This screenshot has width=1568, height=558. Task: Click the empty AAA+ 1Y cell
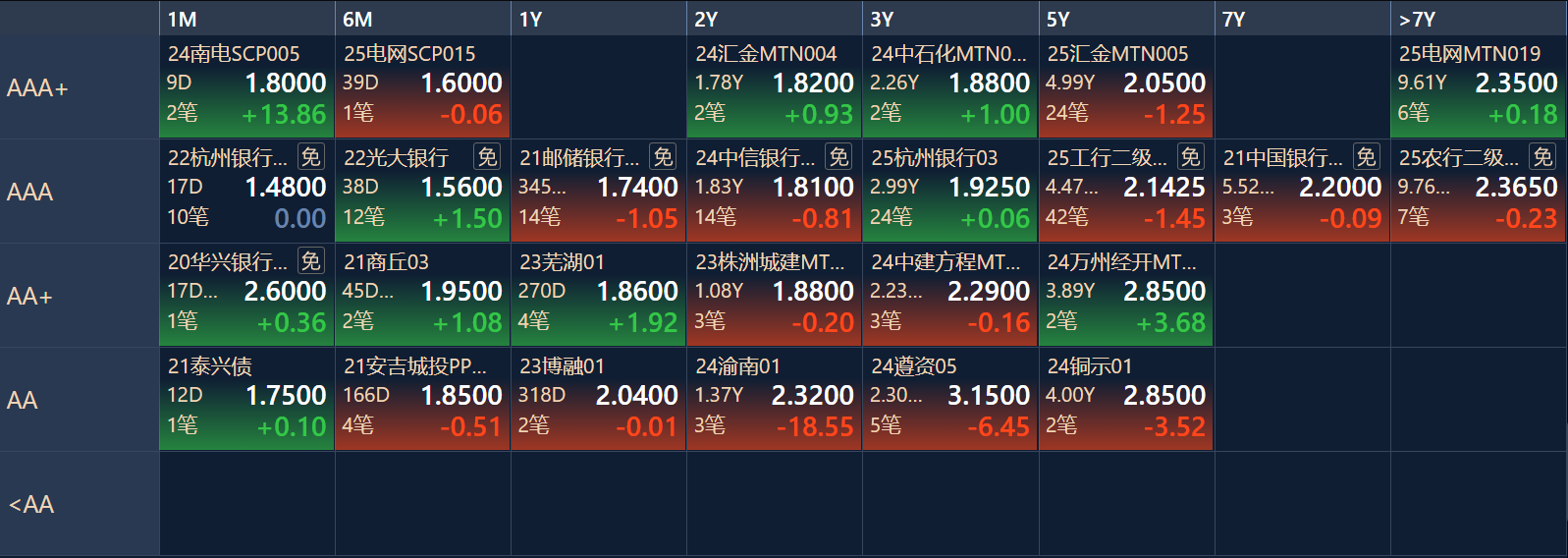coord(599,87)
